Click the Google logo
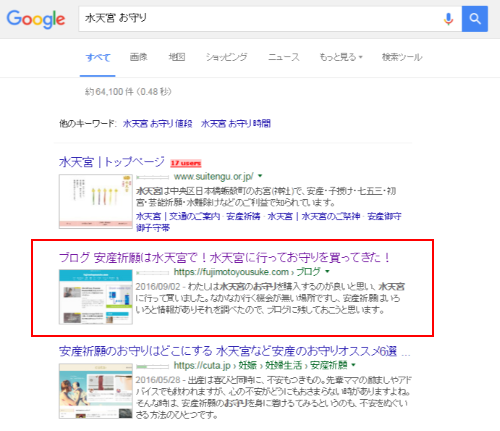The image size is (500, 431). (36, 19)
